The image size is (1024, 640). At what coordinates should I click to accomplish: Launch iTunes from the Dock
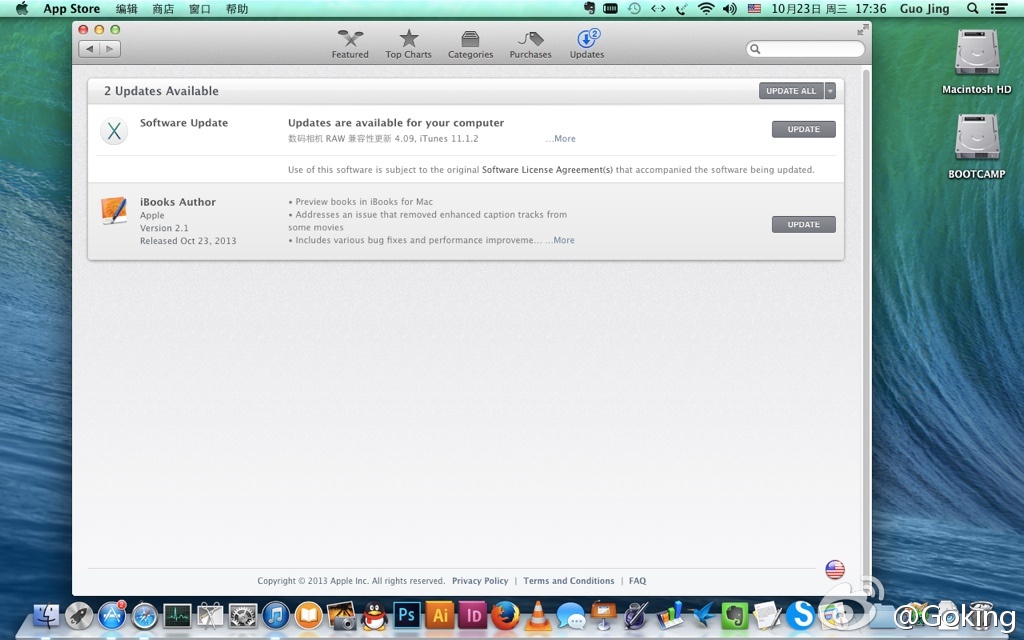click(276, 616)
